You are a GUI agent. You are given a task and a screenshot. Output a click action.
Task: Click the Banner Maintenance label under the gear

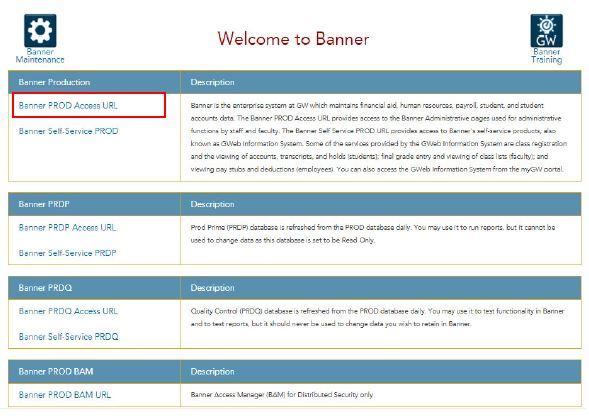coord(40,56)
